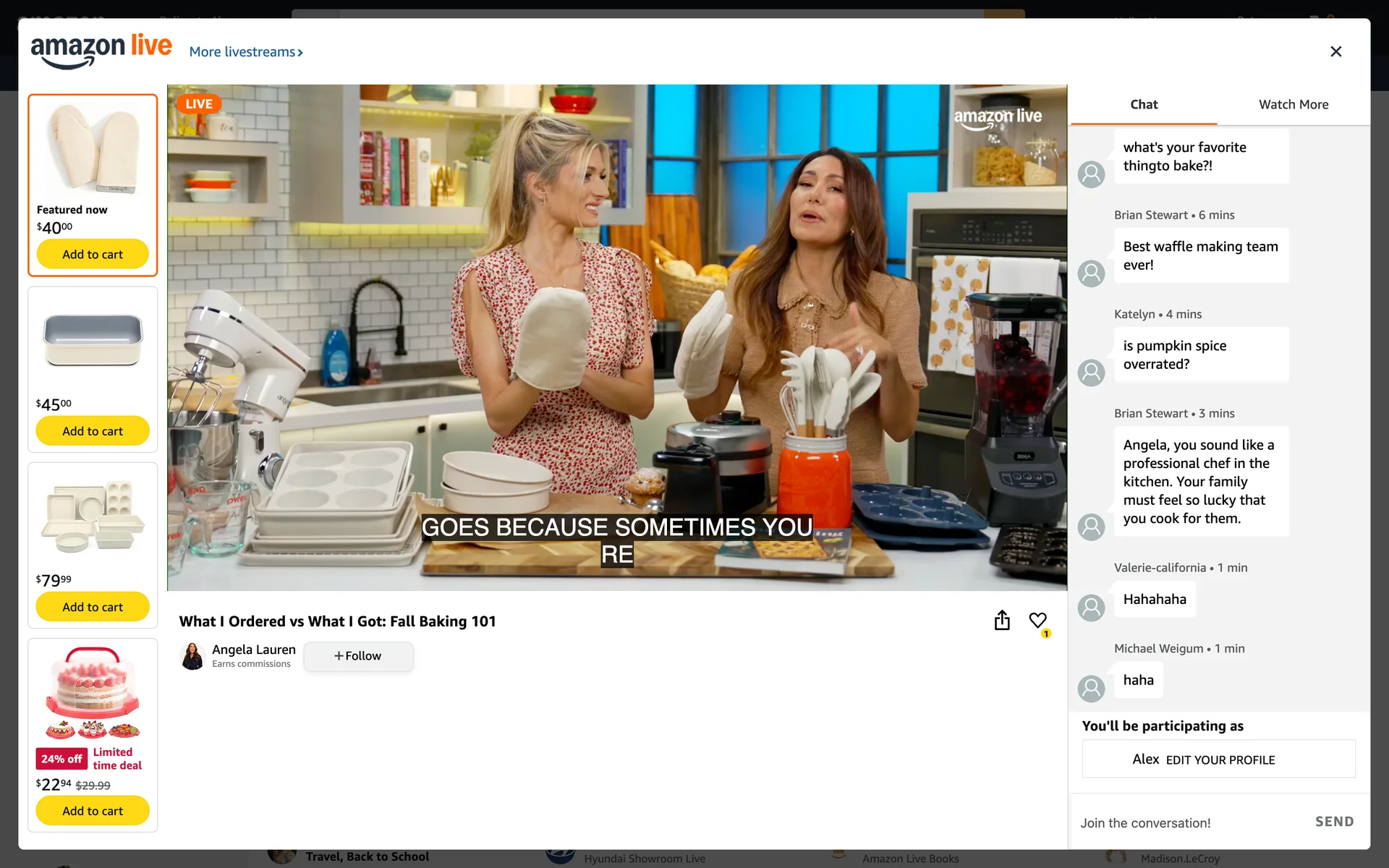Screen dimensions: 1389x868
Task: Add the $79.99 bakeware set to cart
Action: (x=93, y=607)
